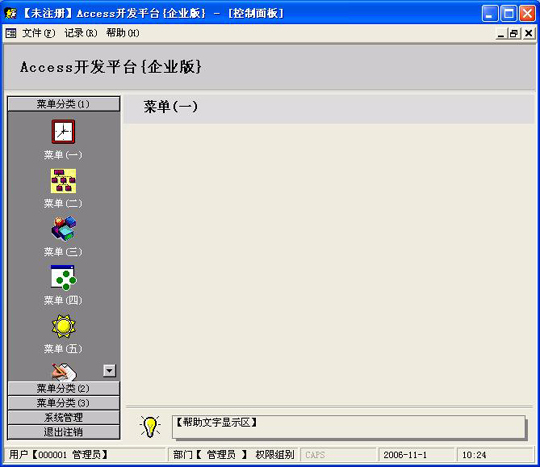Viewport: 540px width, 467px height.
Task: Click the light bulb help icon
Action: tap(150, 426)
